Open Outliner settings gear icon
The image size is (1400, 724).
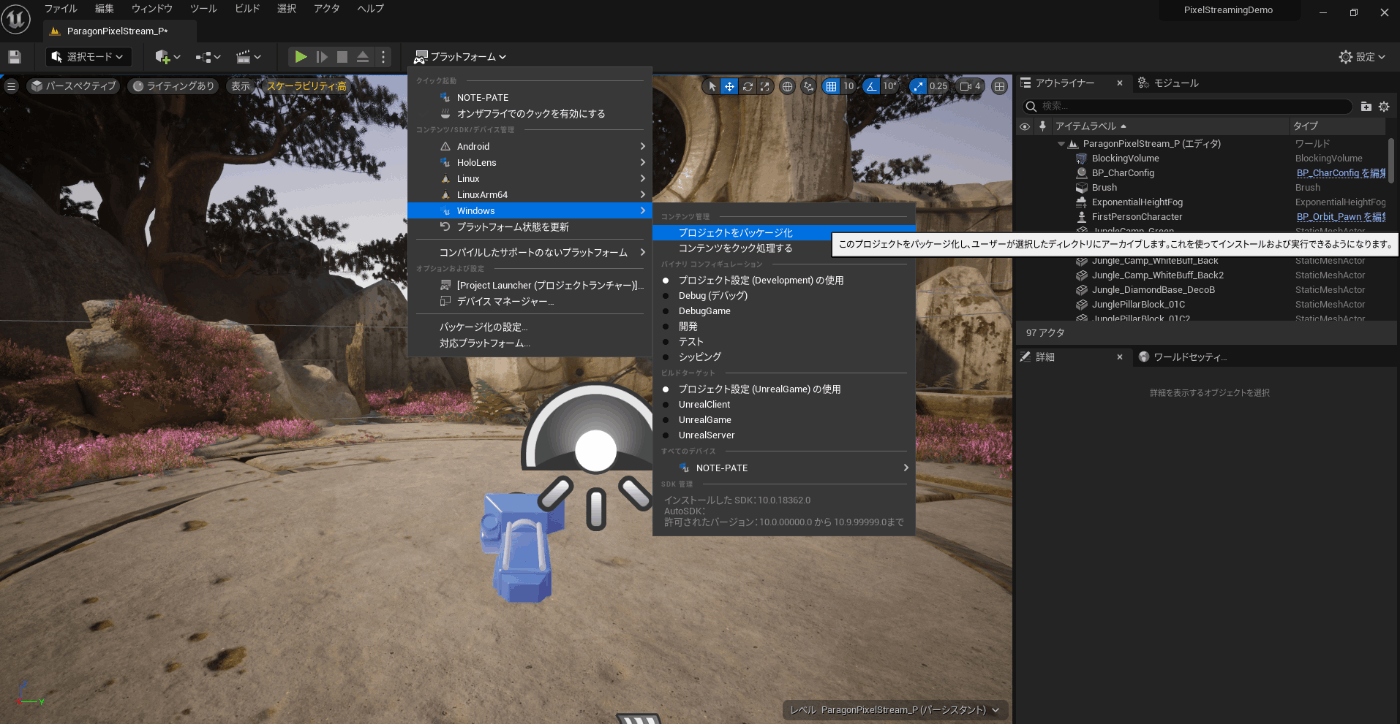(x=1384, y=106)
